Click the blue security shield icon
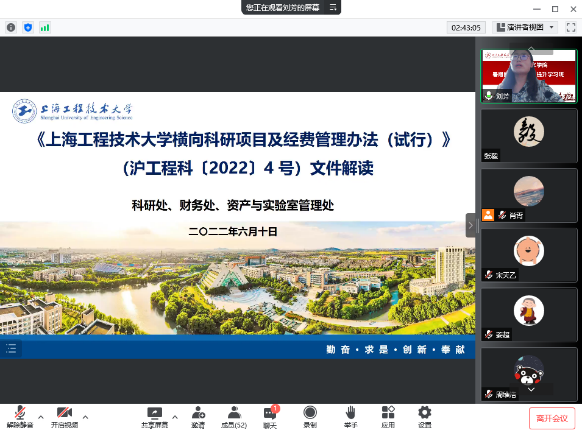The height and width of the screenshot is (433, 582). 28,27
